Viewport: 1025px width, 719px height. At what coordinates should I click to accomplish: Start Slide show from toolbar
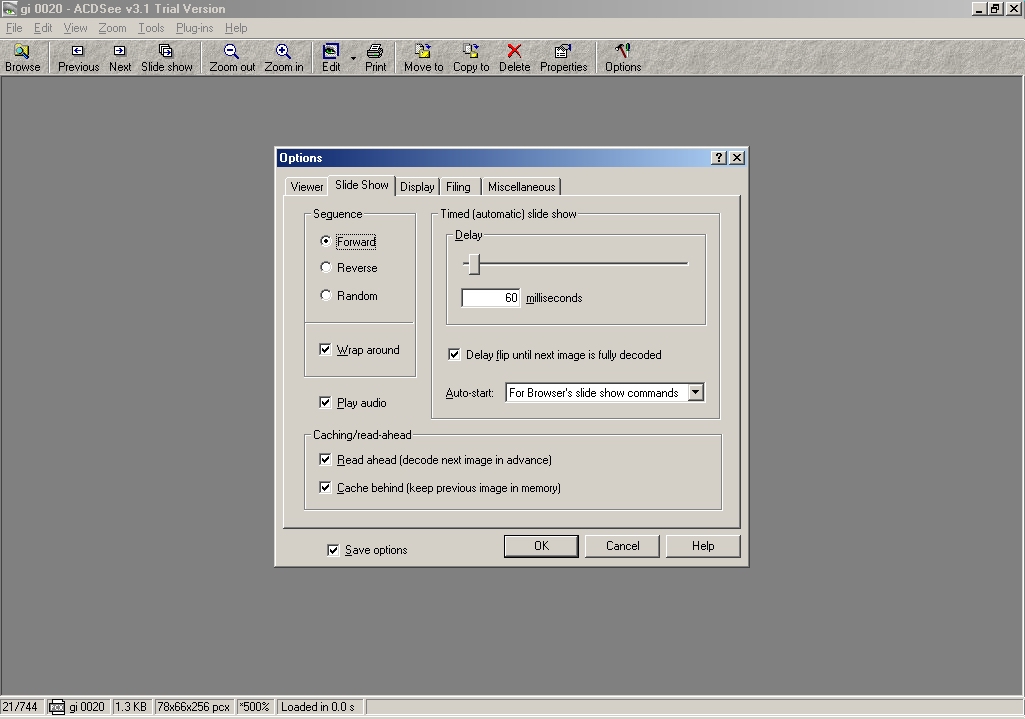pos(167,58)
